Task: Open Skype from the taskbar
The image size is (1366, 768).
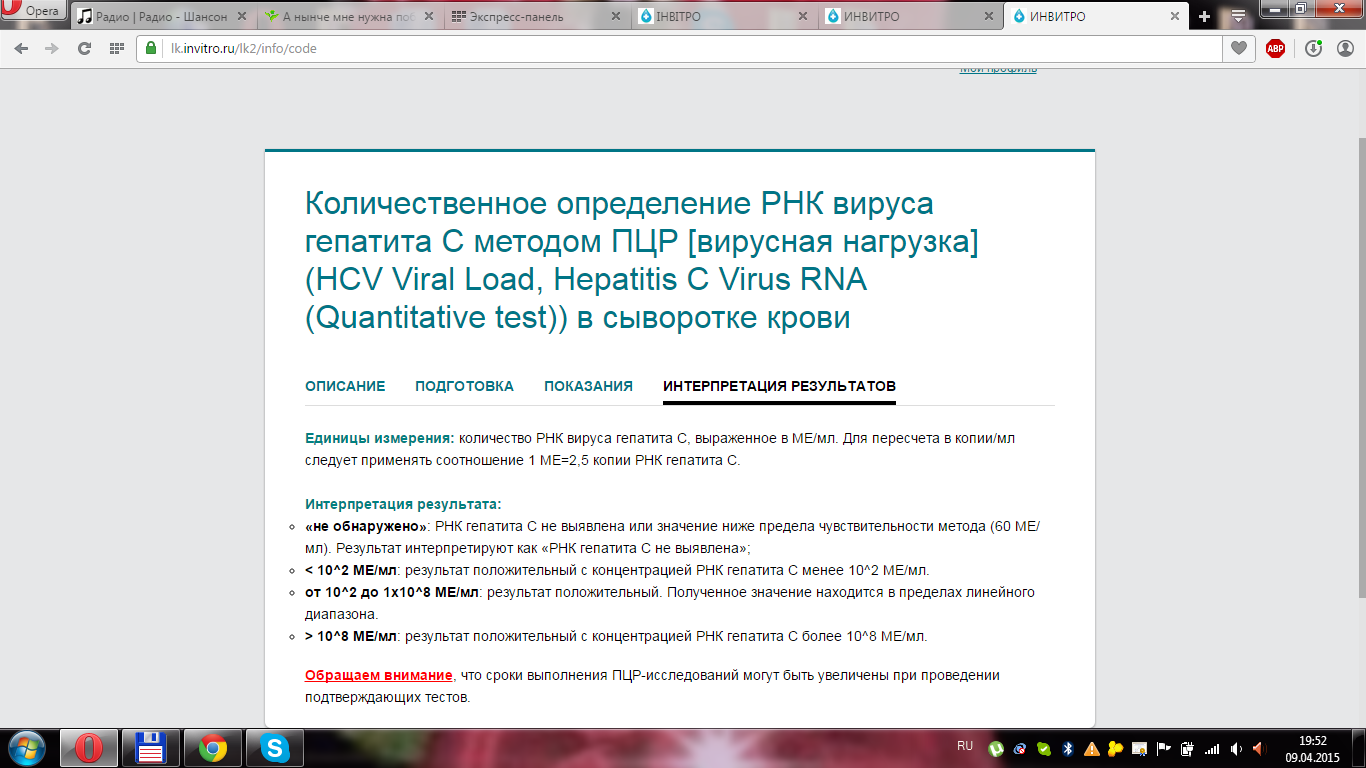Action: 273,748
